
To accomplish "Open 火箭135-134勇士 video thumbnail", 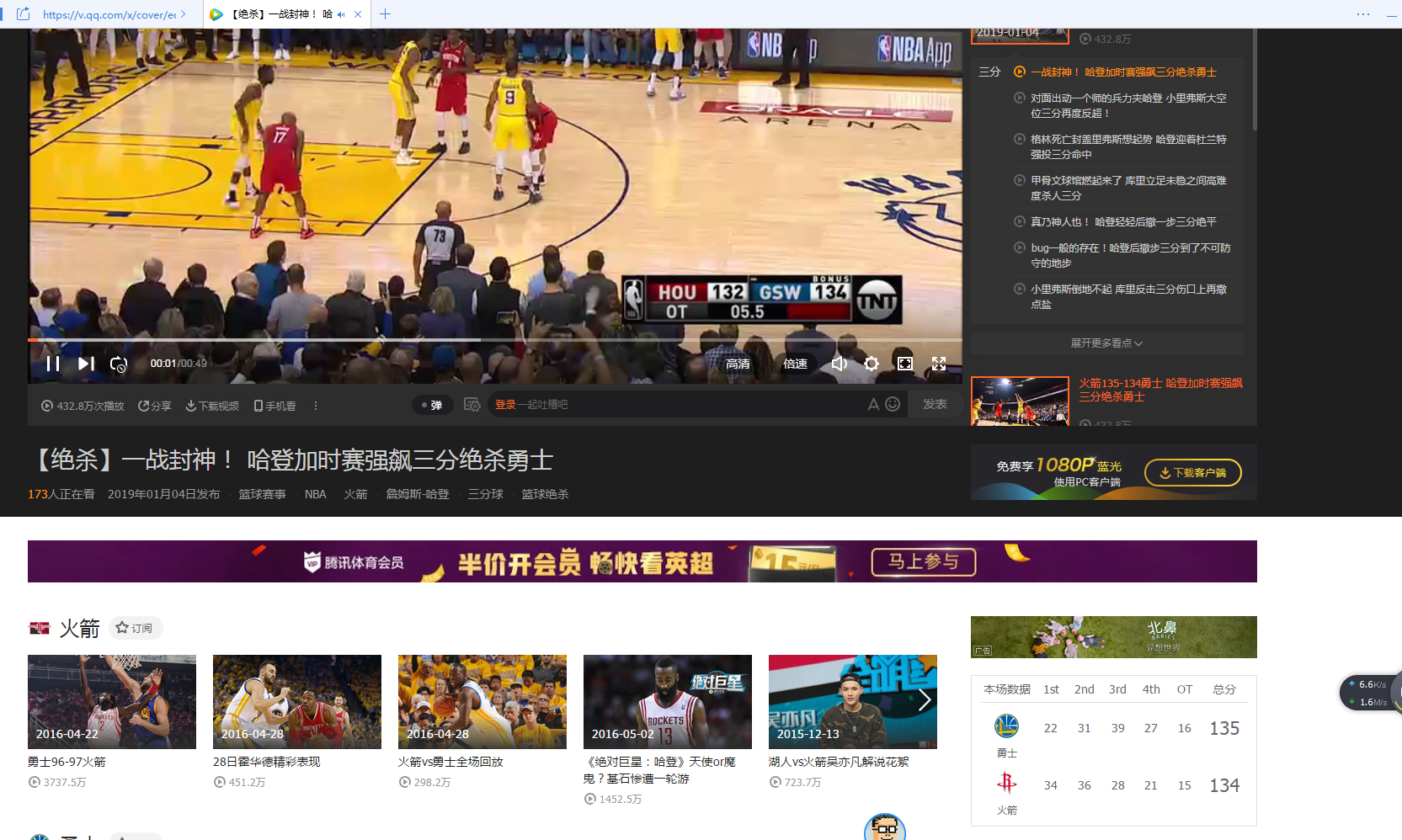I will pos(1020,401).
